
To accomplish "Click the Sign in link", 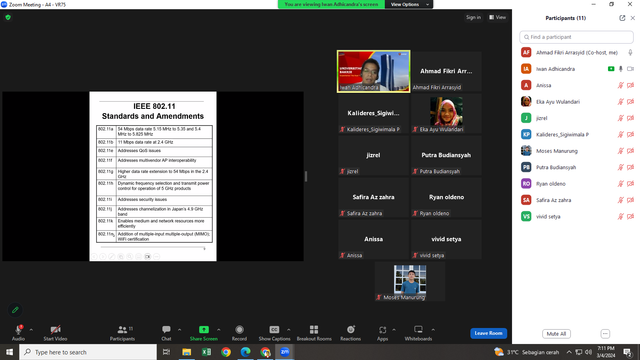I will tap(473, 17).
